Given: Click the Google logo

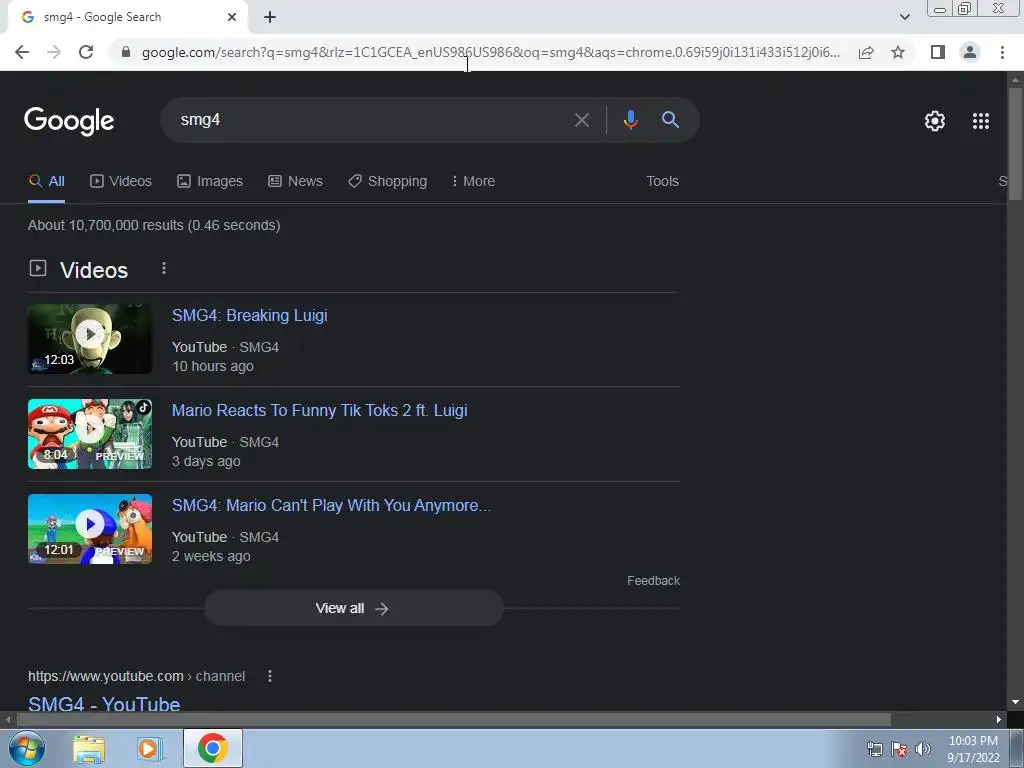Looking at the screenshot, I should pyautogui.click(x=69, y=121).
